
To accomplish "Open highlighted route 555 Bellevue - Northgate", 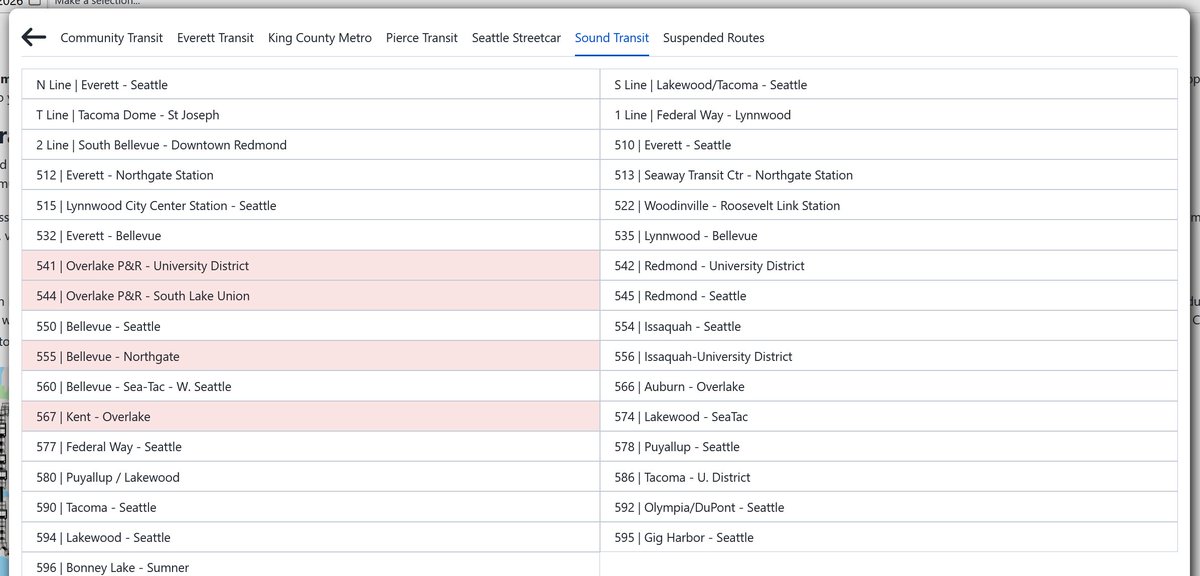I will click(310, 356).
